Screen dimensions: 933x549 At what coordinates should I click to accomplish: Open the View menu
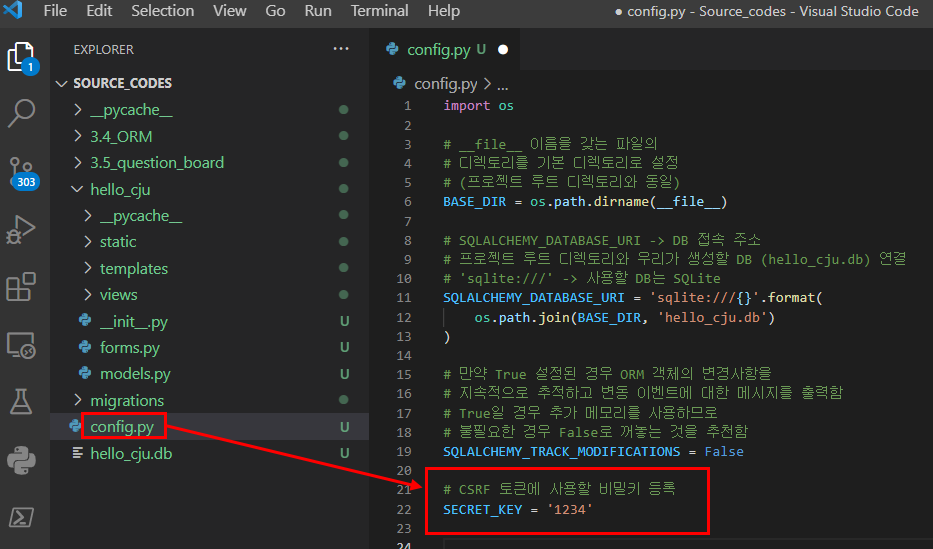point(230,11)
